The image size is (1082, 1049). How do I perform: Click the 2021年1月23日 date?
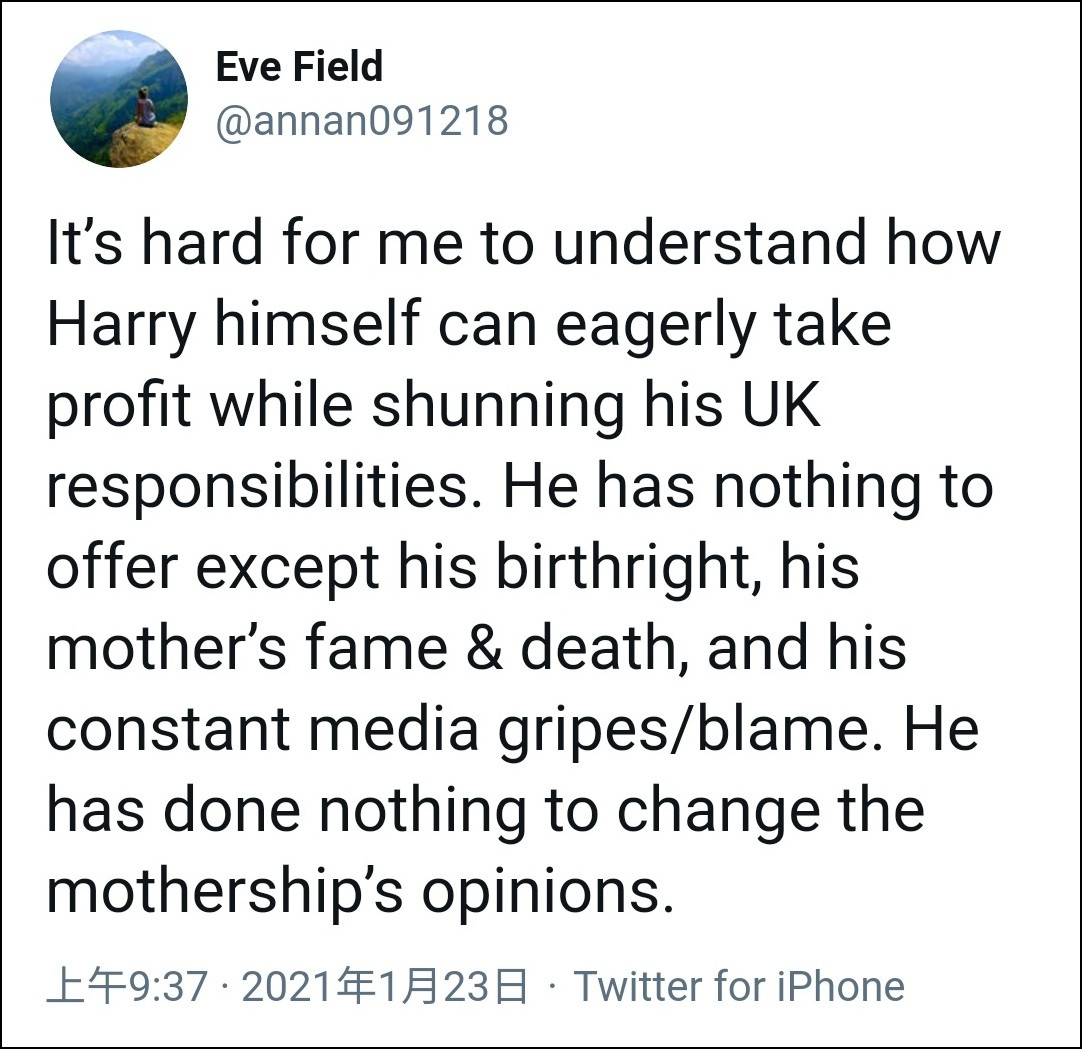point(385,987)
